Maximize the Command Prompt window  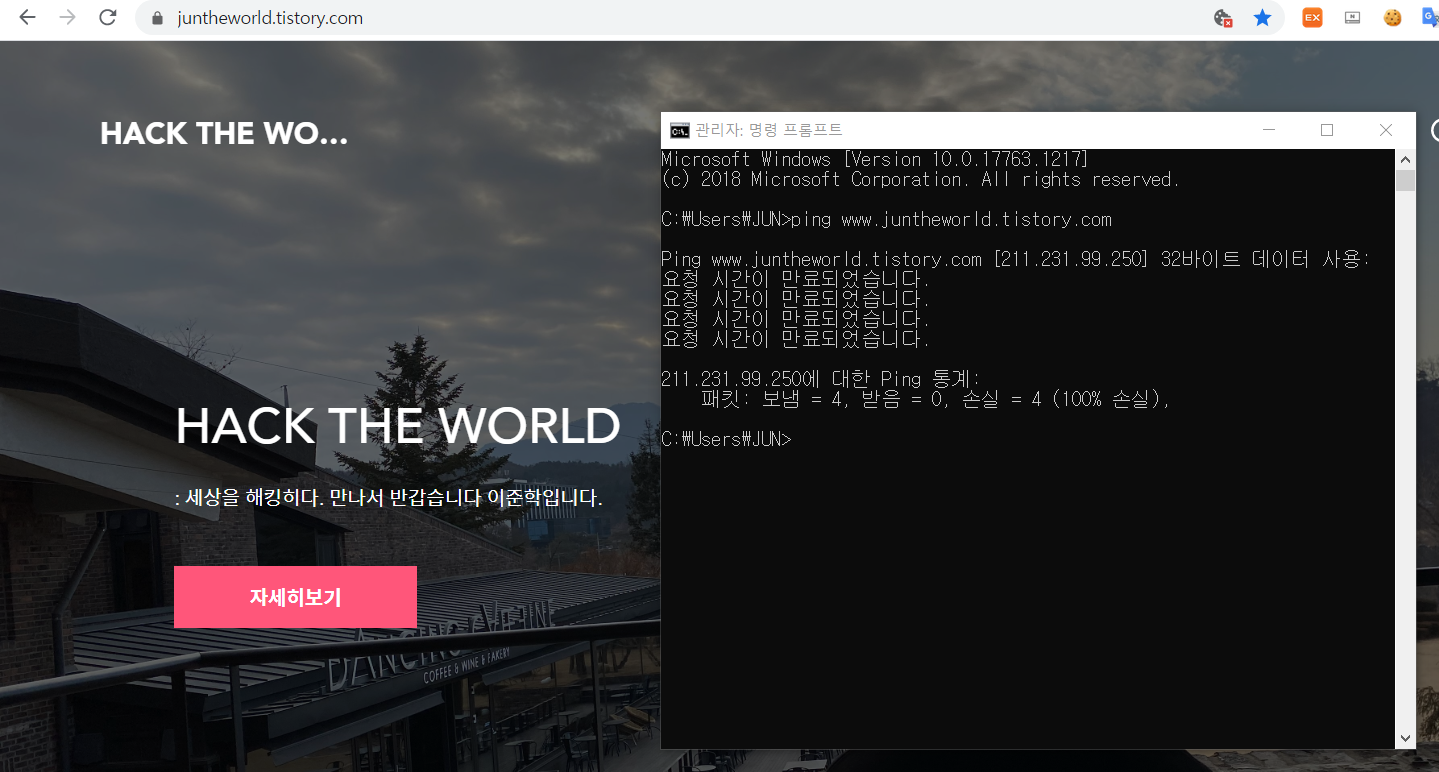click(x=1327, y=130)
